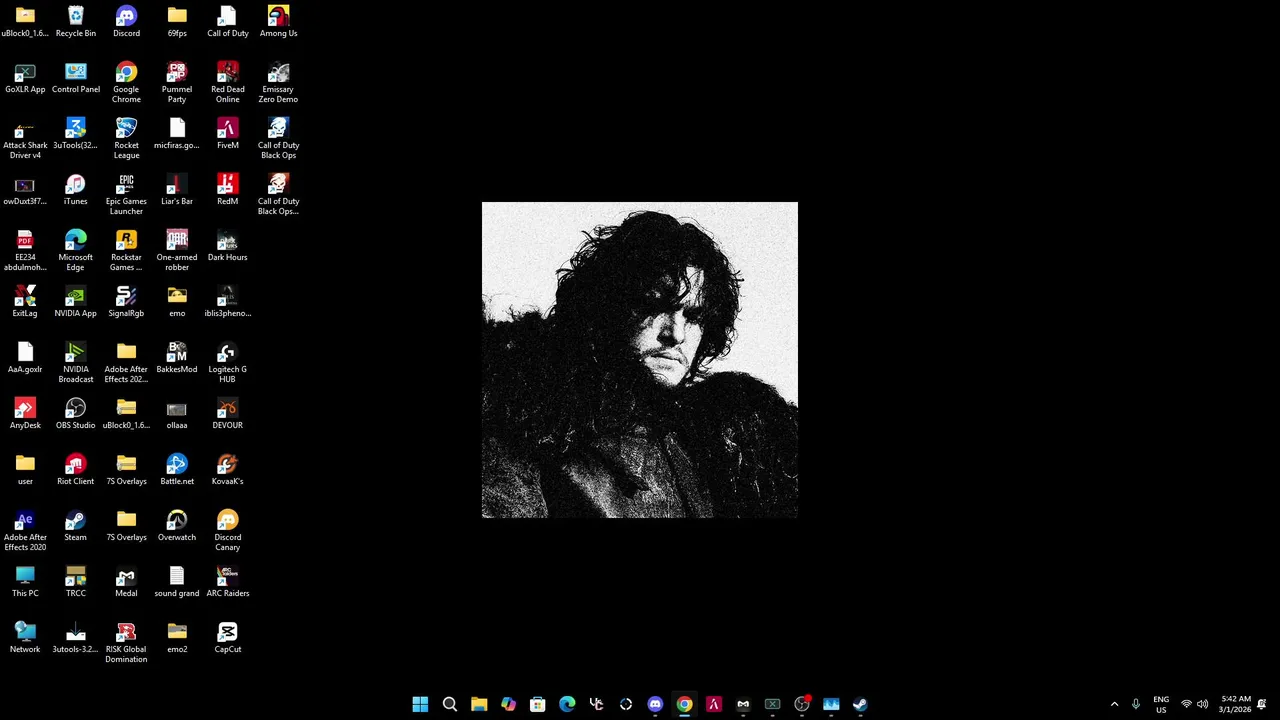Select the sound grand text file
1280x720 pixels.
coord(177,582)
